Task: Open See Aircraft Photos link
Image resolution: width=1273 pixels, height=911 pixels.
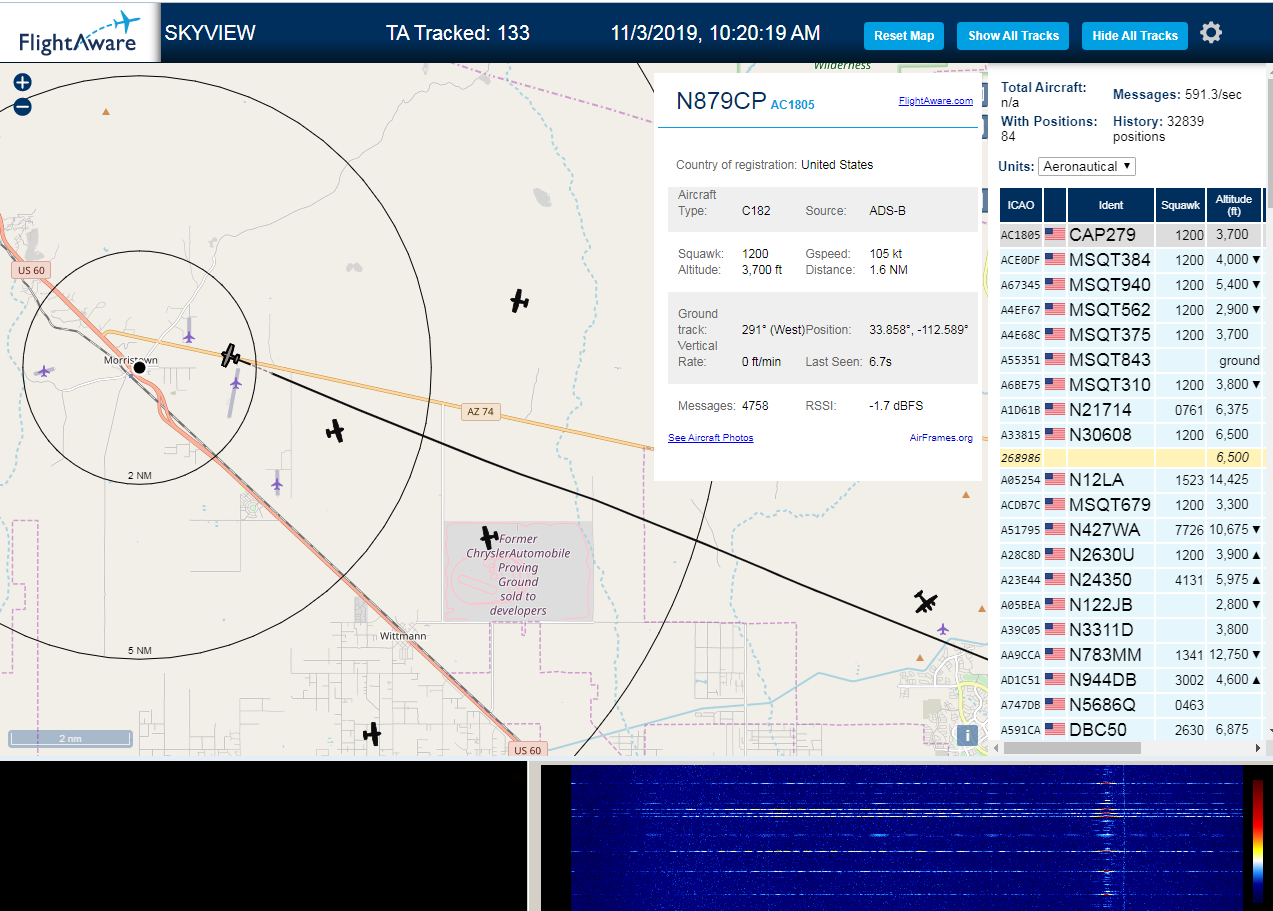Action: click(711, 438)
